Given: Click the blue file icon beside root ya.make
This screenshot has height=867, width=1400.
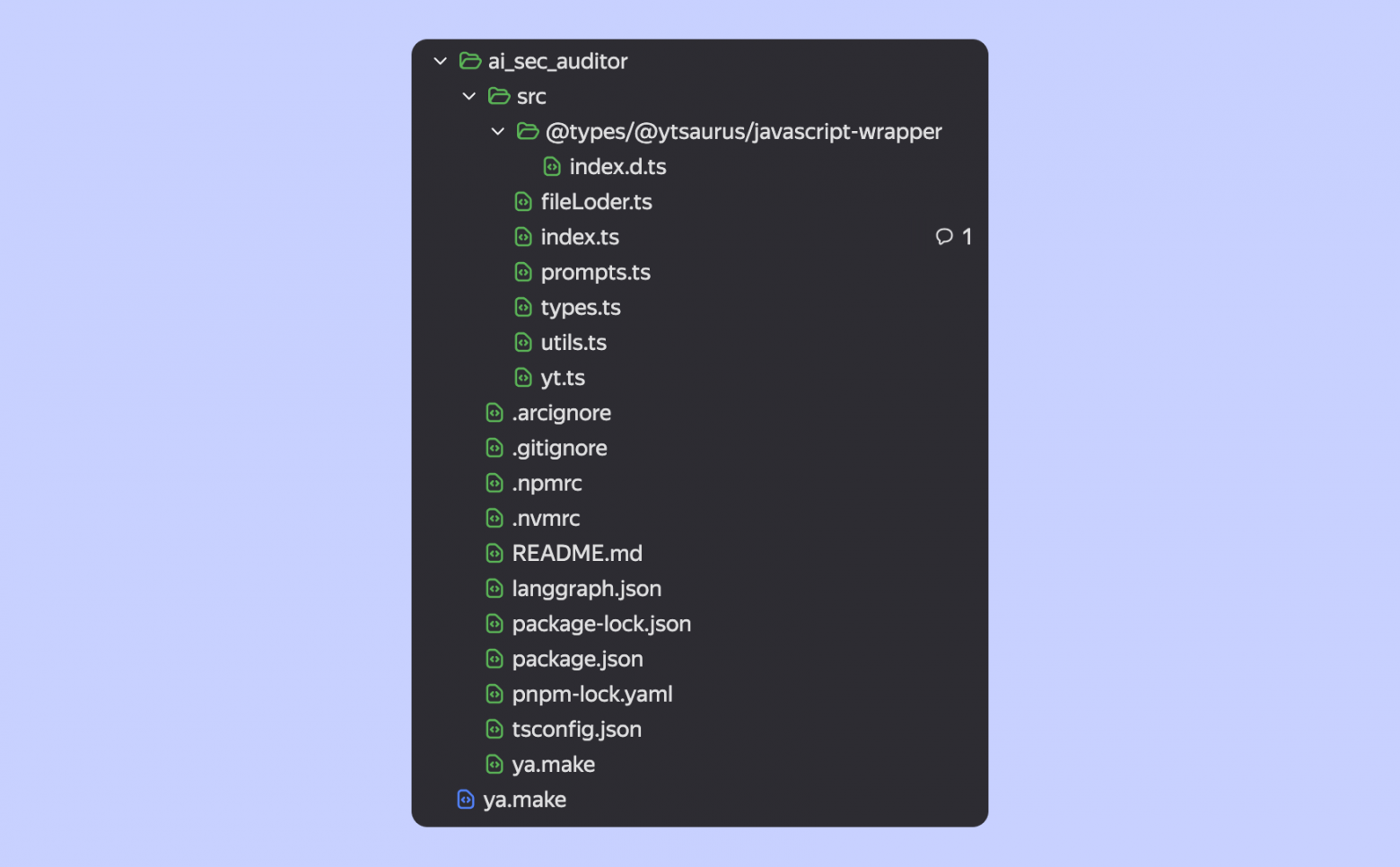Looking at the screenshot, I should [x=465, y=800].
